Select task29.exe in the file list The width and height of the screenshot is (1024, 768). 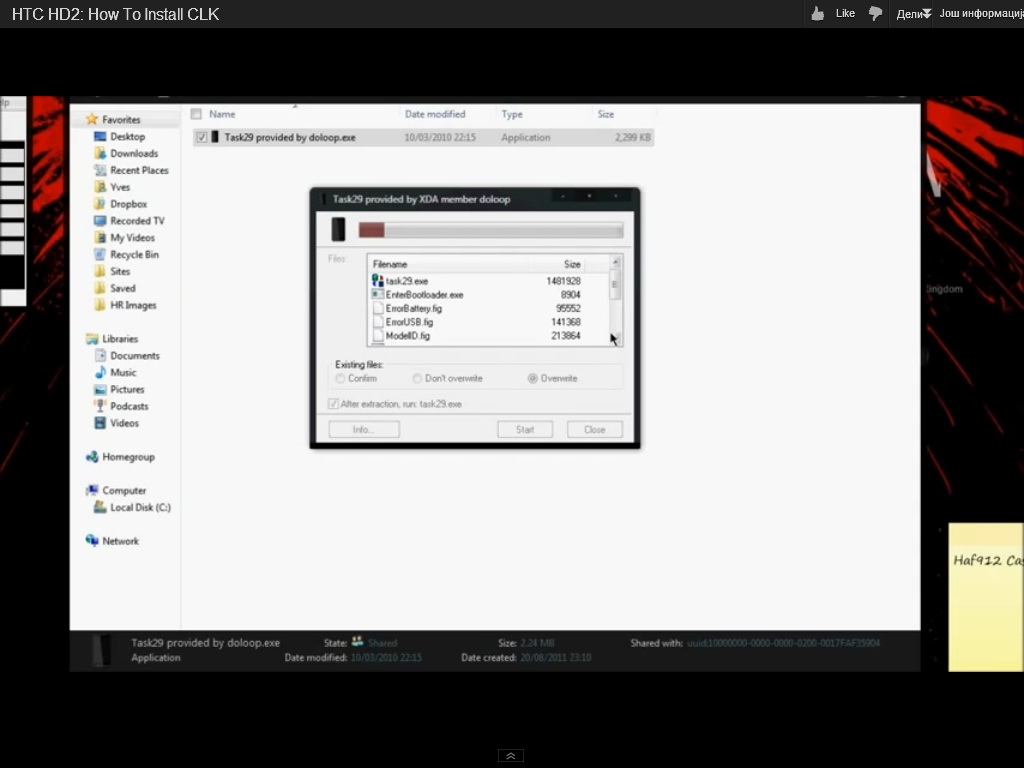407,281
